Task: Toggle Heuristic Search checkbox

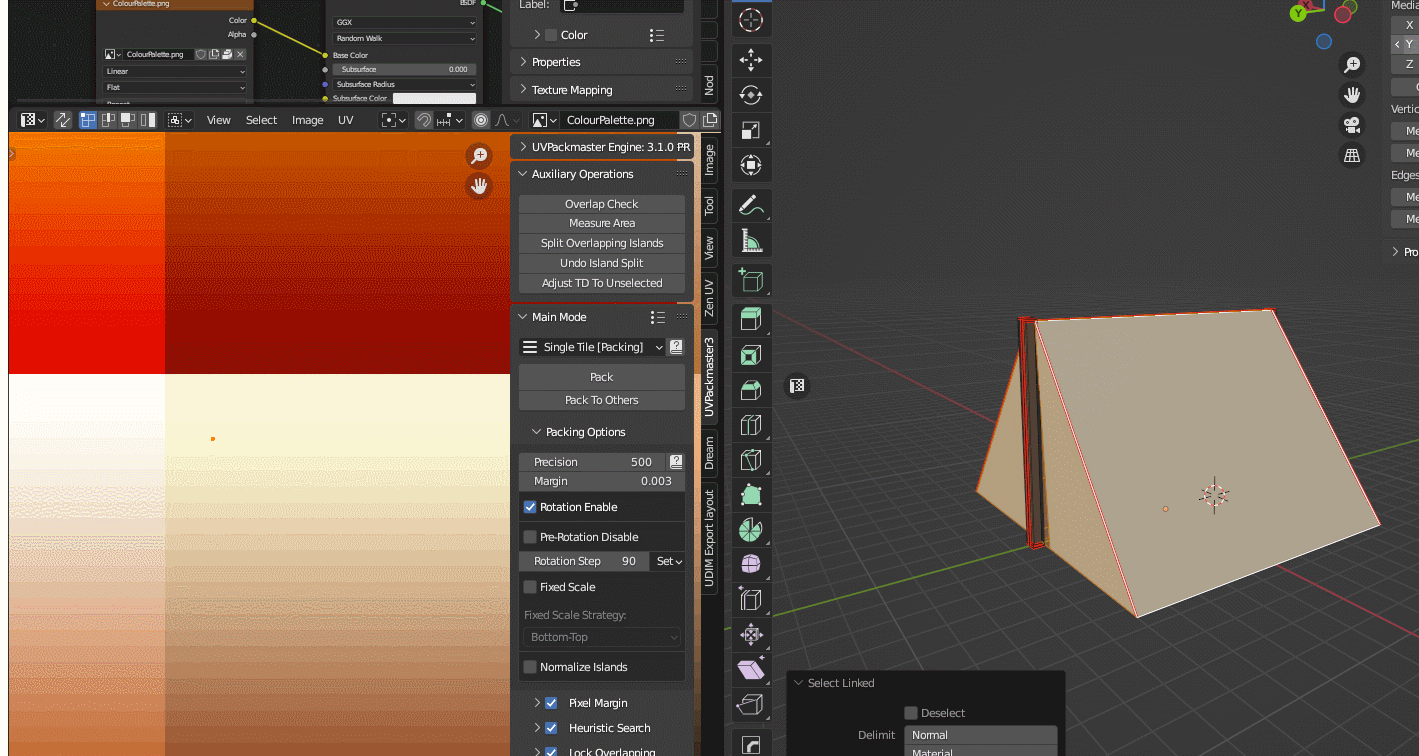Action: click(551, 728)
